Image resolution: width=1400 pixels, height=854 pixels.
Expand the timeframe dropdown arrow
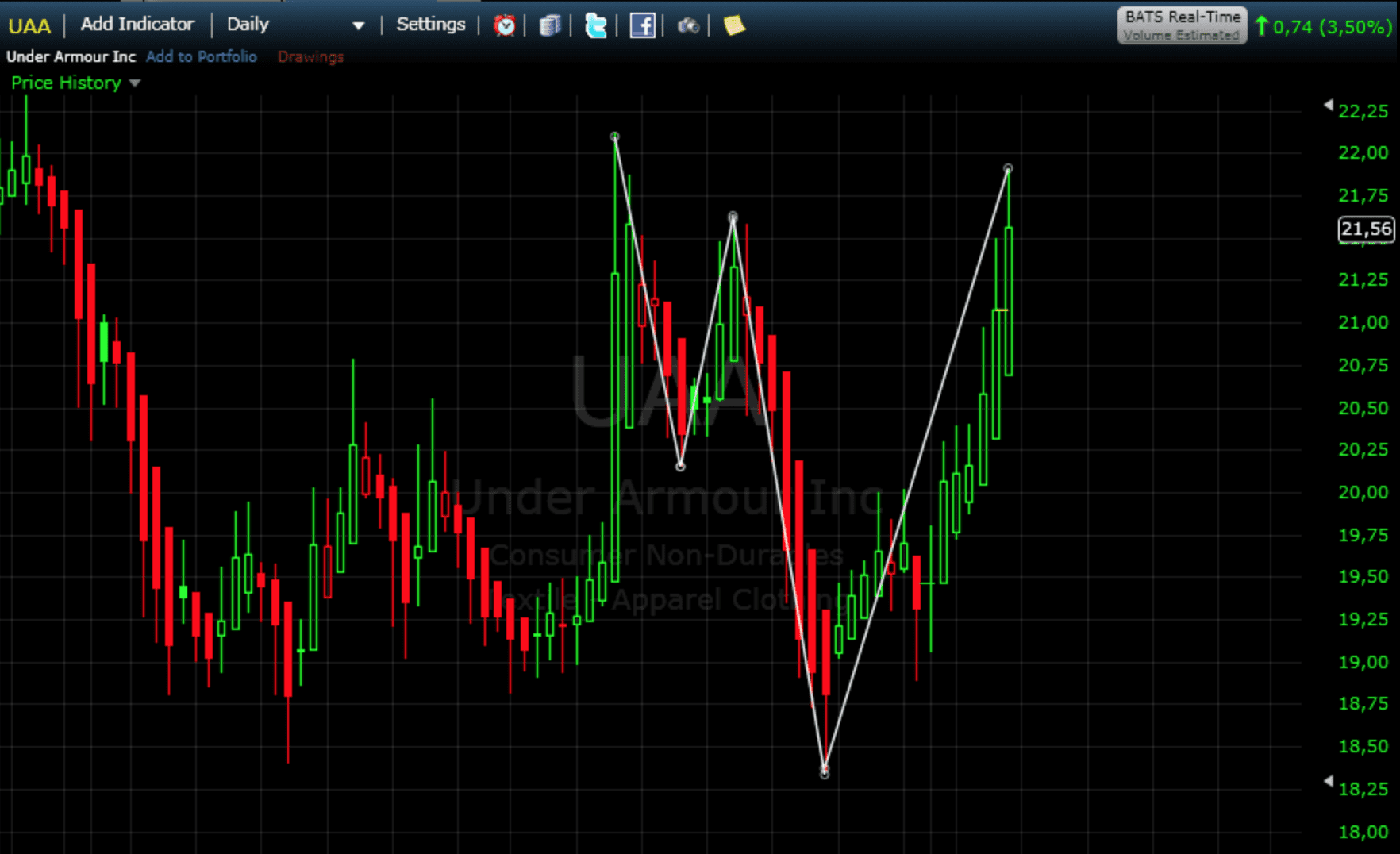tap(359, 25)
